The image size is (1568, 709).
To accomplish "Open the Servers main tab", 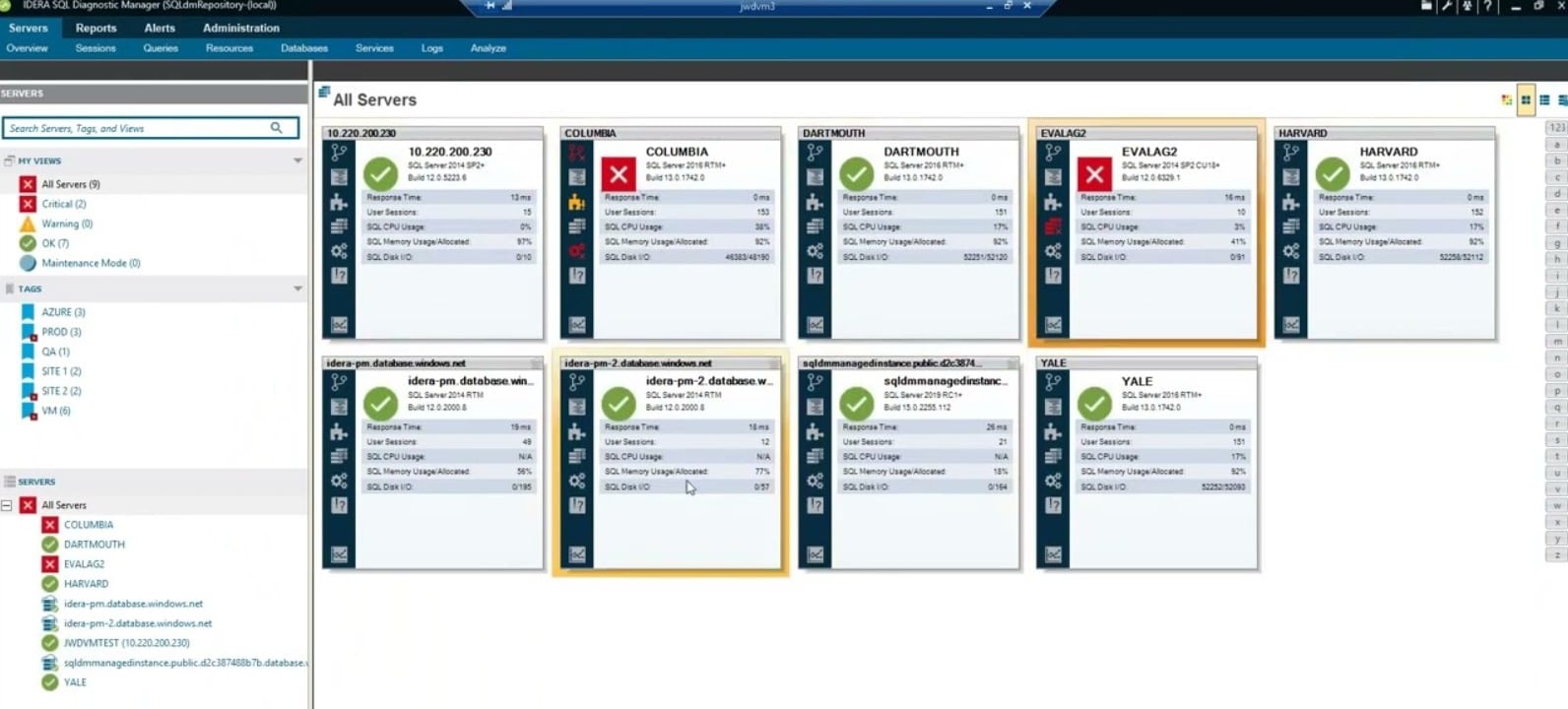I will (x=29, y=28).
